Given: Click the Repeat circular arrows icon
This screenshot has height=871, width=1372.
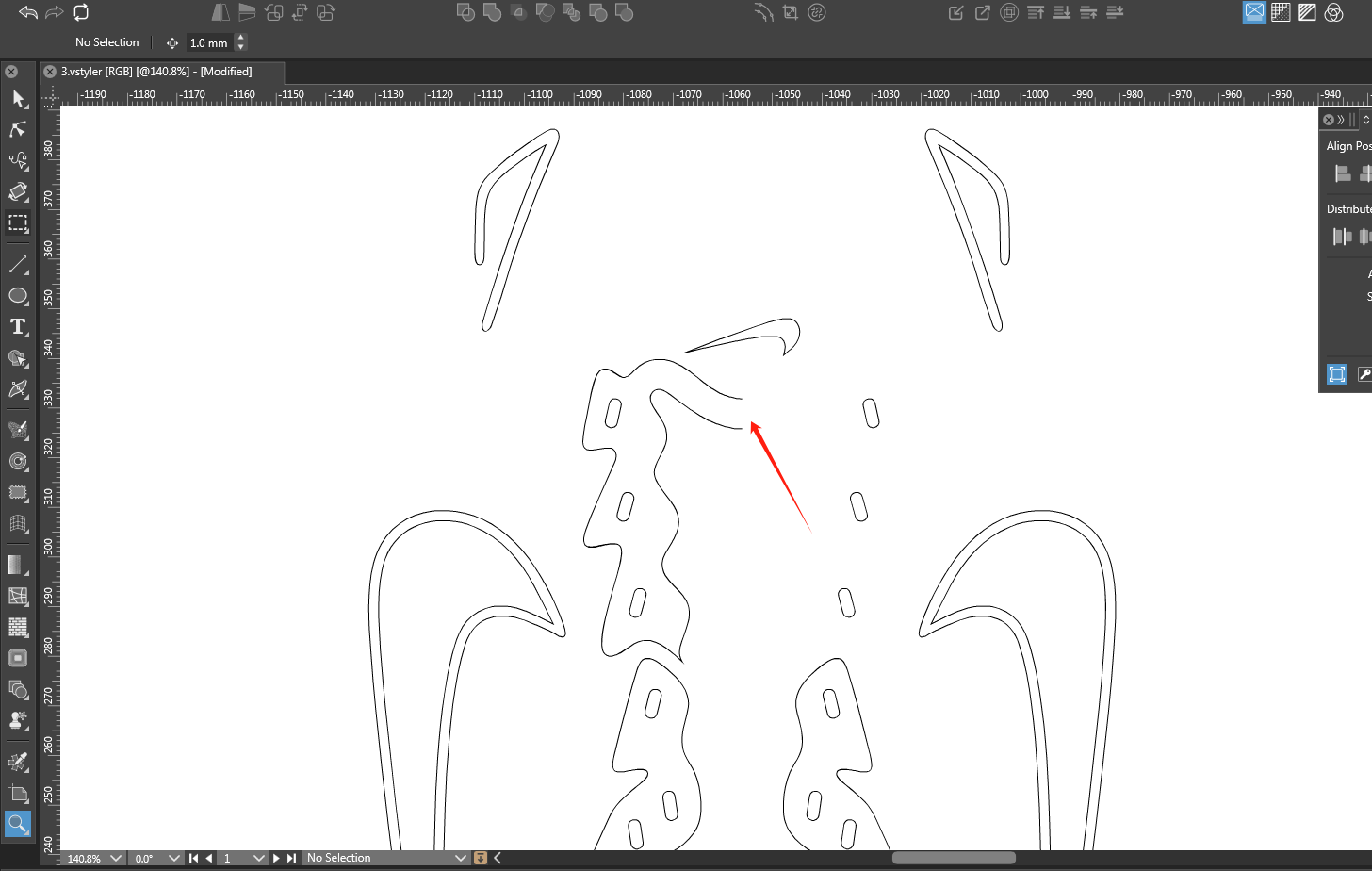Looking at the screenshot, I should tap(81, 12).
